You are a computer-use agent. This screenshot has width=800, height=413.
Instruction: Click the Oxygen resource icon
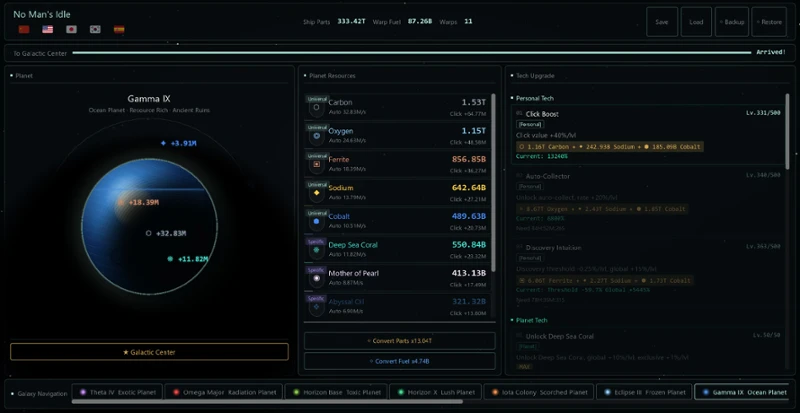[x=317, y=136]
